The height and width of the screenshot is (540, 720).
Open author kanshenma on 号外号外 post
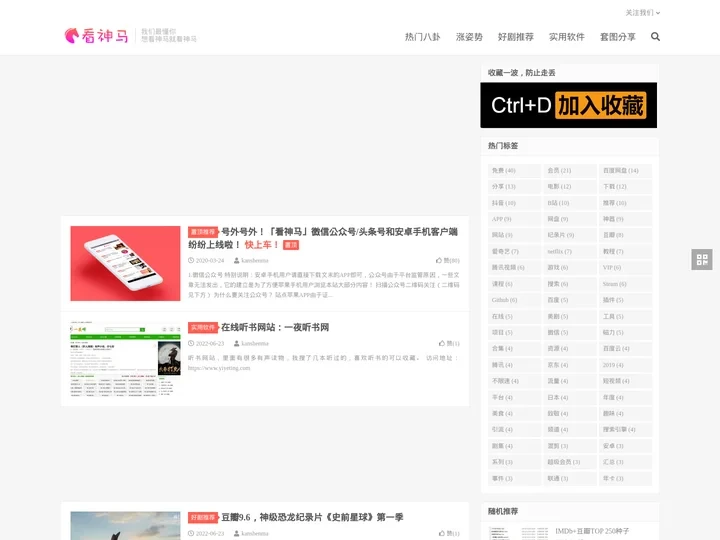[x=251, y=260]
